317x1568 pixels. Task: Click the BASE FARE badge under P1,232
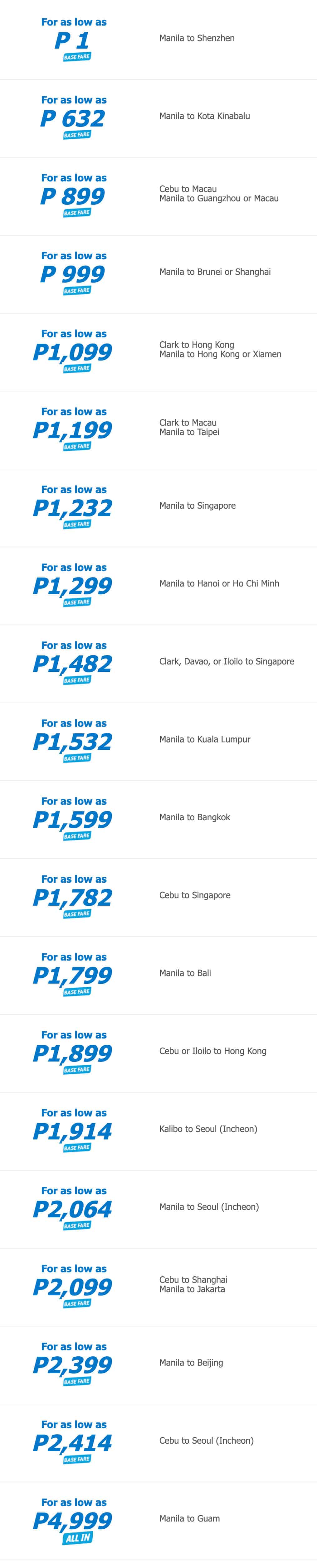click(x=77, y=525)
